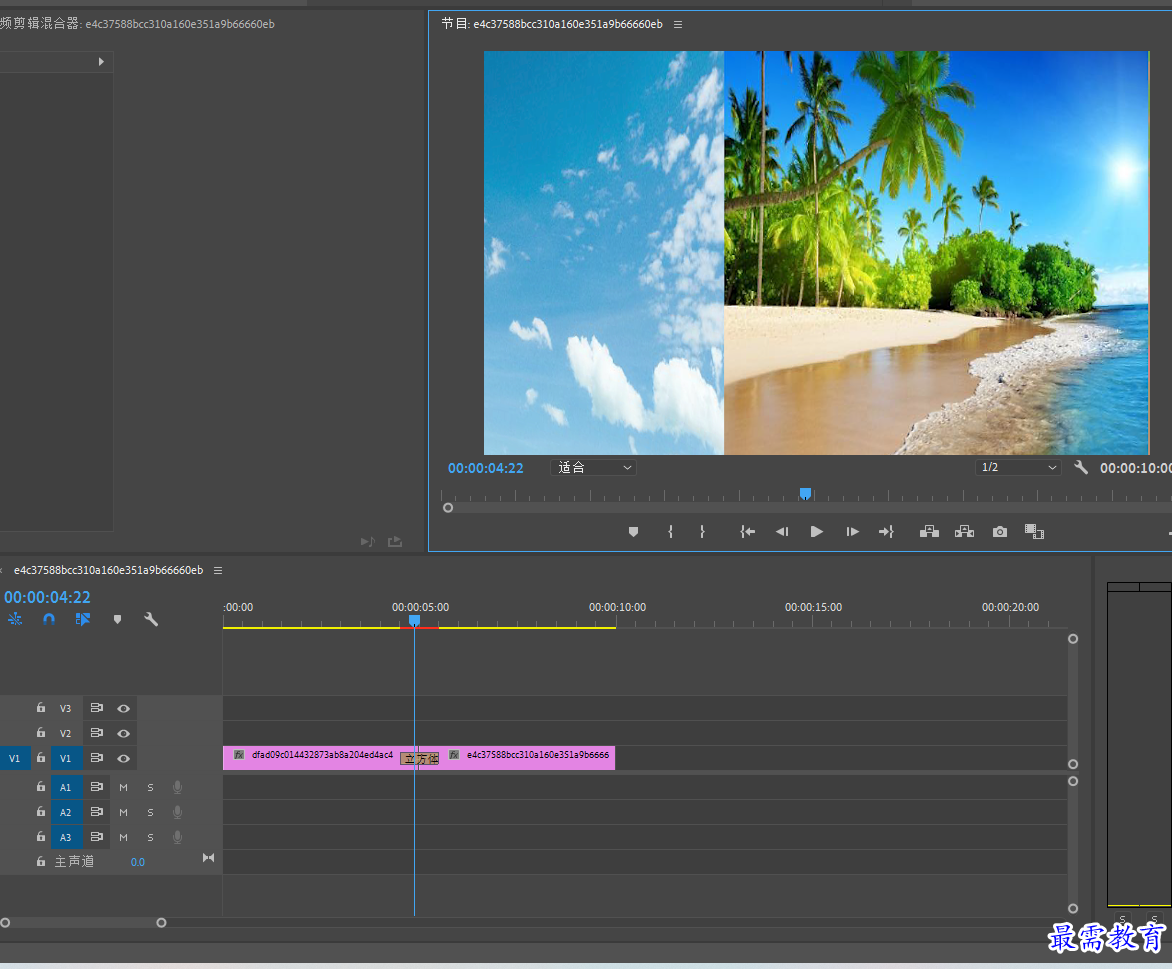The image size is (1172, 969).
Task: Toggle A3 track targeting
Action: tap(66, 837)
